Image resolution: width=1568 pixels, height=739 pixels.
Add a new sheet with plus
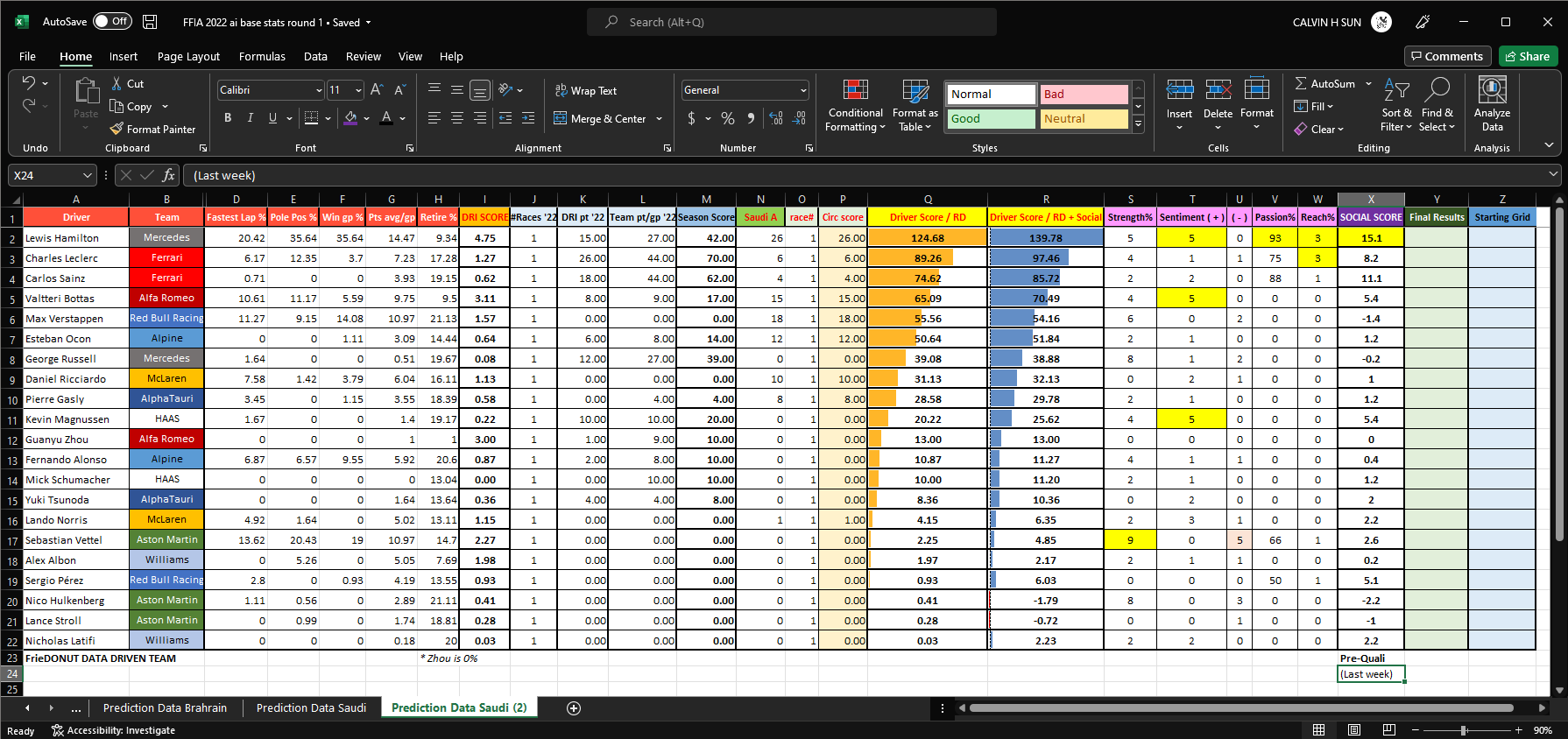574,707
